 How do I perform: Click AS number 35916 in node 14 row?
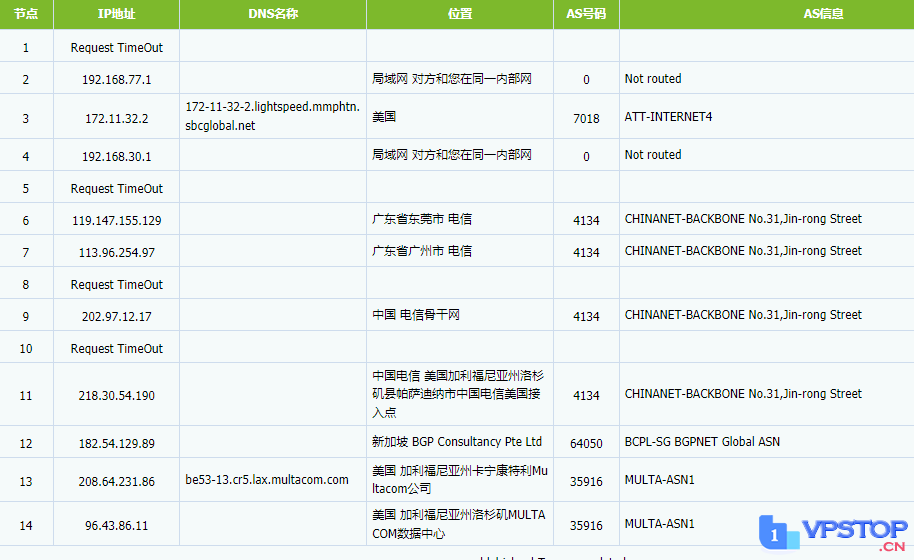[x=586, y=526]
